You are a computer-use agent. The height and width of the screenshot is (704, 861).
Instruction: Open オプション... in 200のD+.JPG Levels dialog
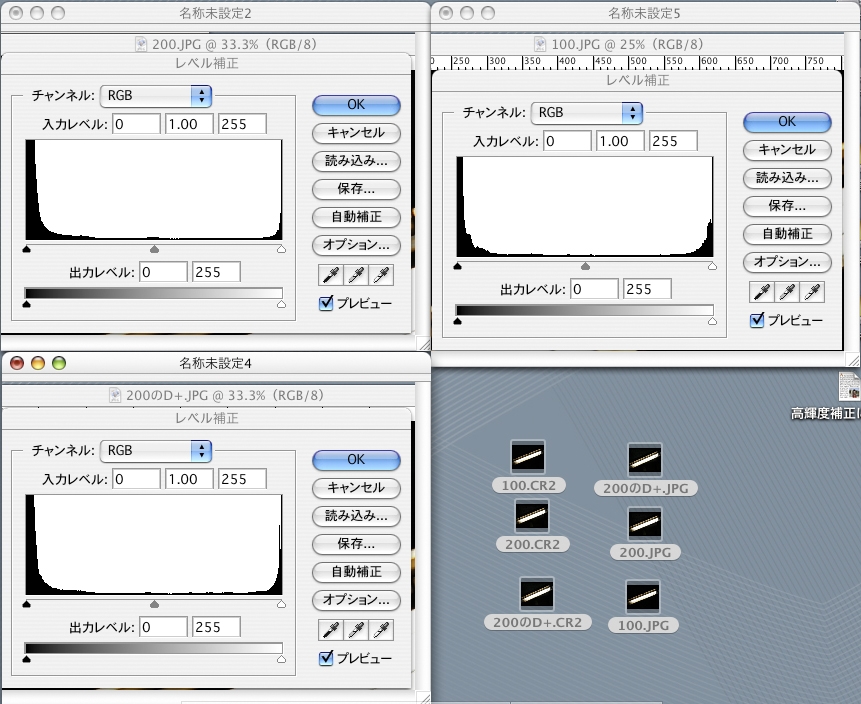356,600
